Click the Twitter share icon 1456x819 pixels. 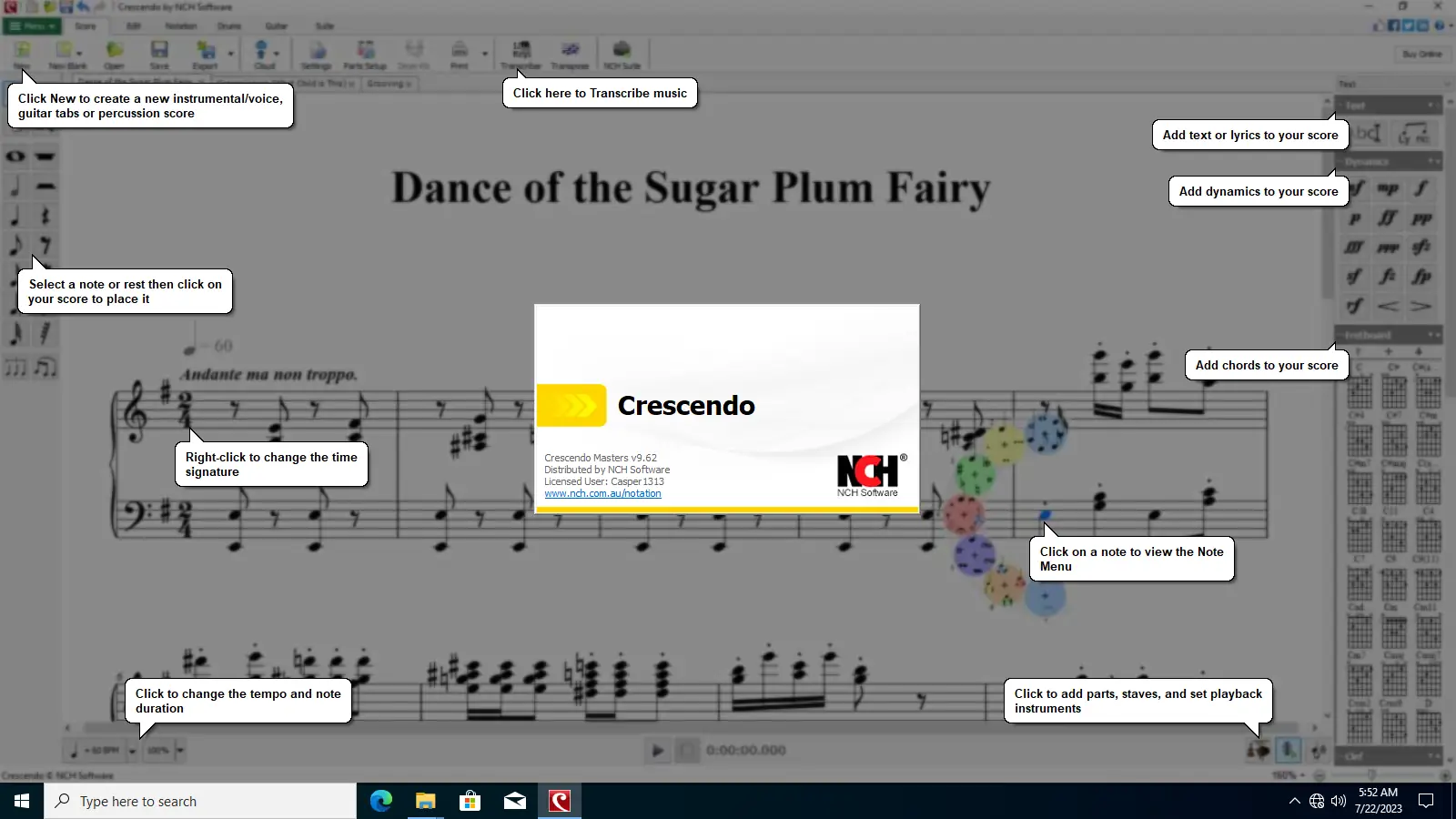tap(1408, 25)
